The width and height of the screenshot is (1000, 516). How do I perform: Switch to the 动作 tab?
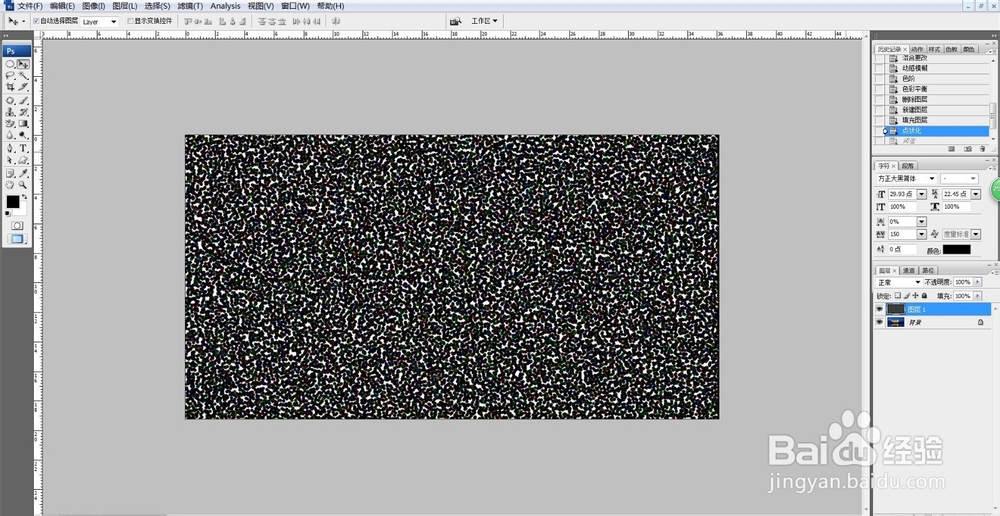pos(917,49)
